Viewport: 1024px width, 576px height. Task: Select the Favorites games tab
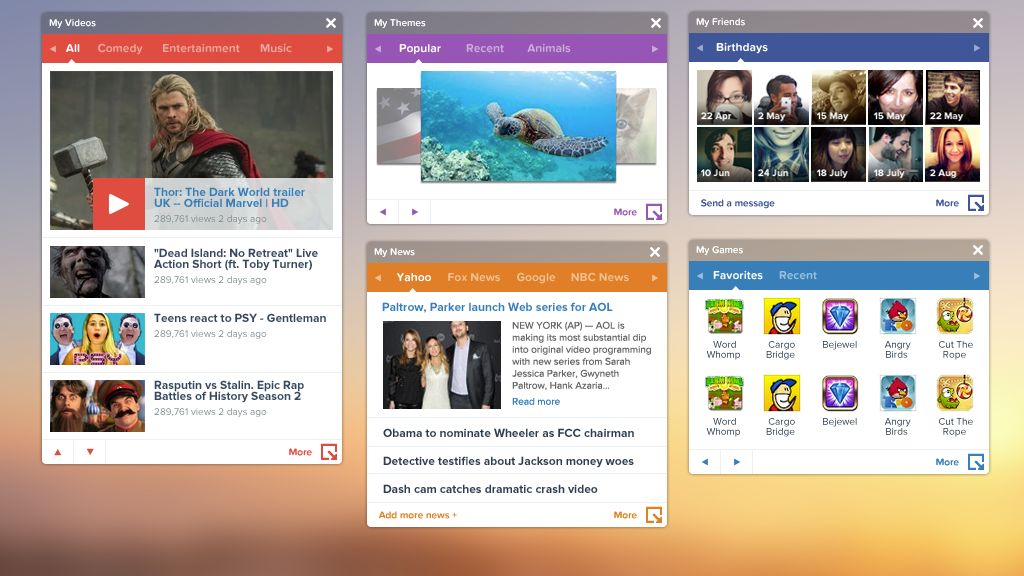pos(737,276)
